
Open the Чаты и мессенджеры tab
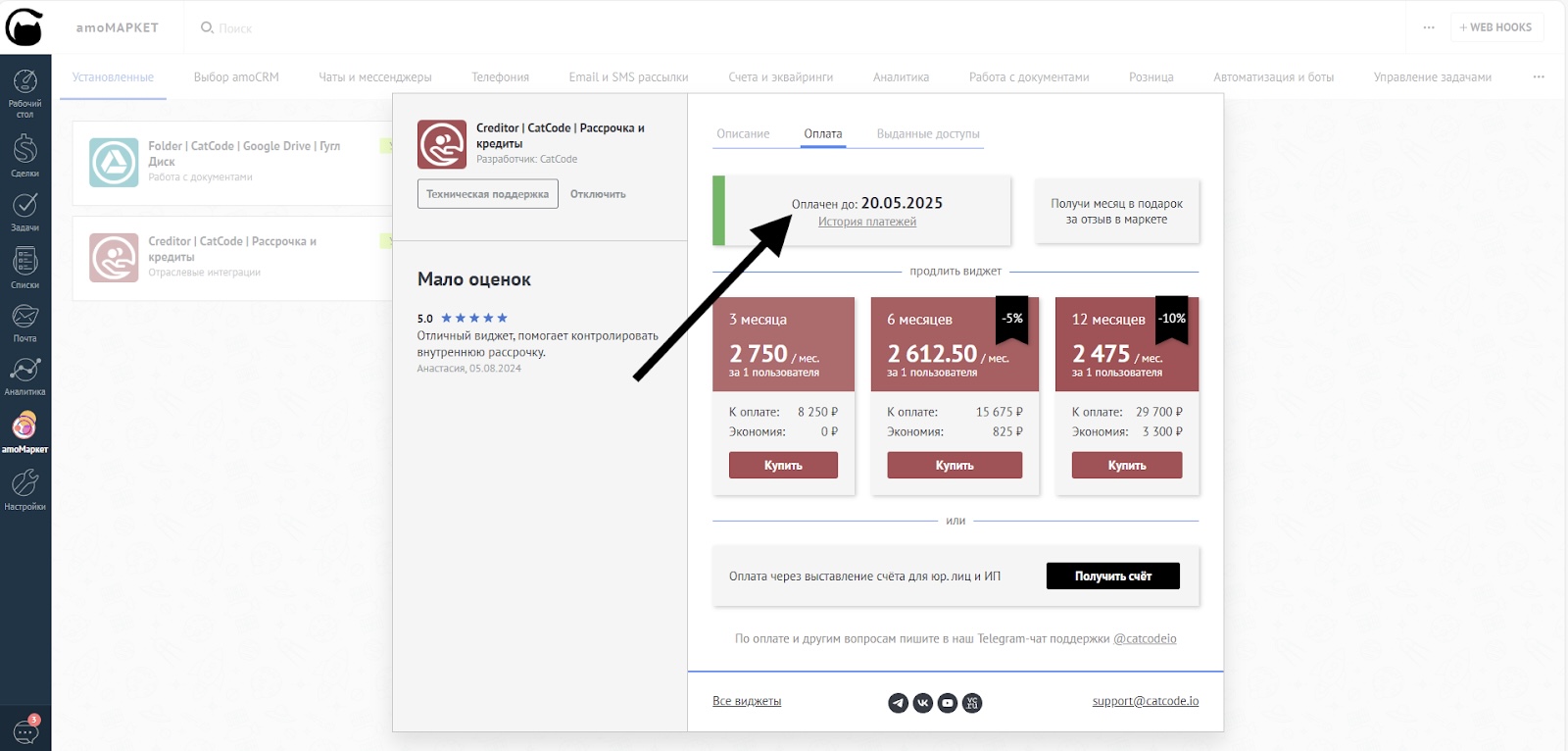tap(374, 76)
